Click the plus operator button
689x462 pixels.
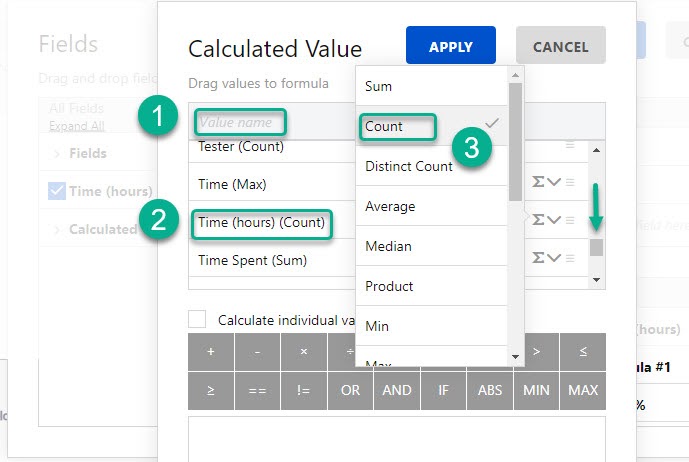(211, 352)
